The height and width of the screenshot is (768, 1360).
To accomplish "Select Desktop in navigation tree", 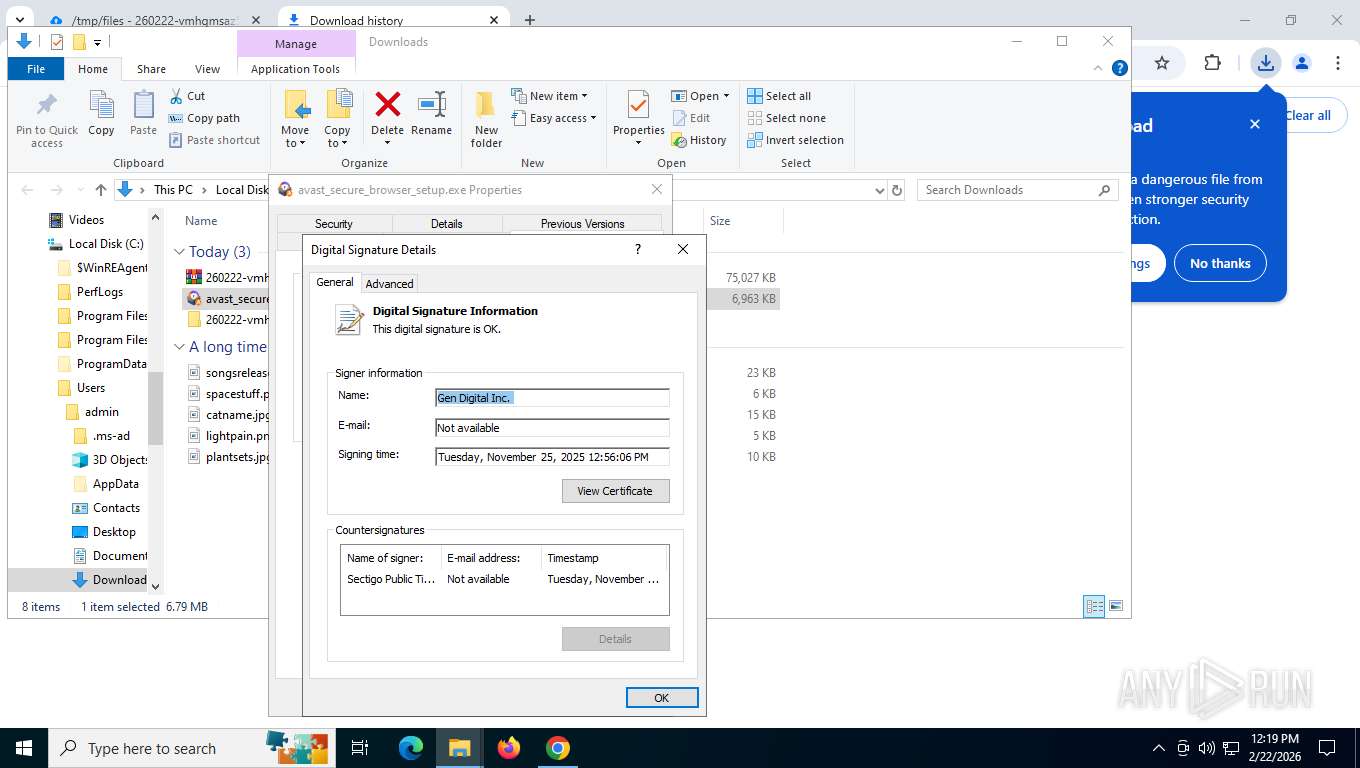I will coord(114,532).
